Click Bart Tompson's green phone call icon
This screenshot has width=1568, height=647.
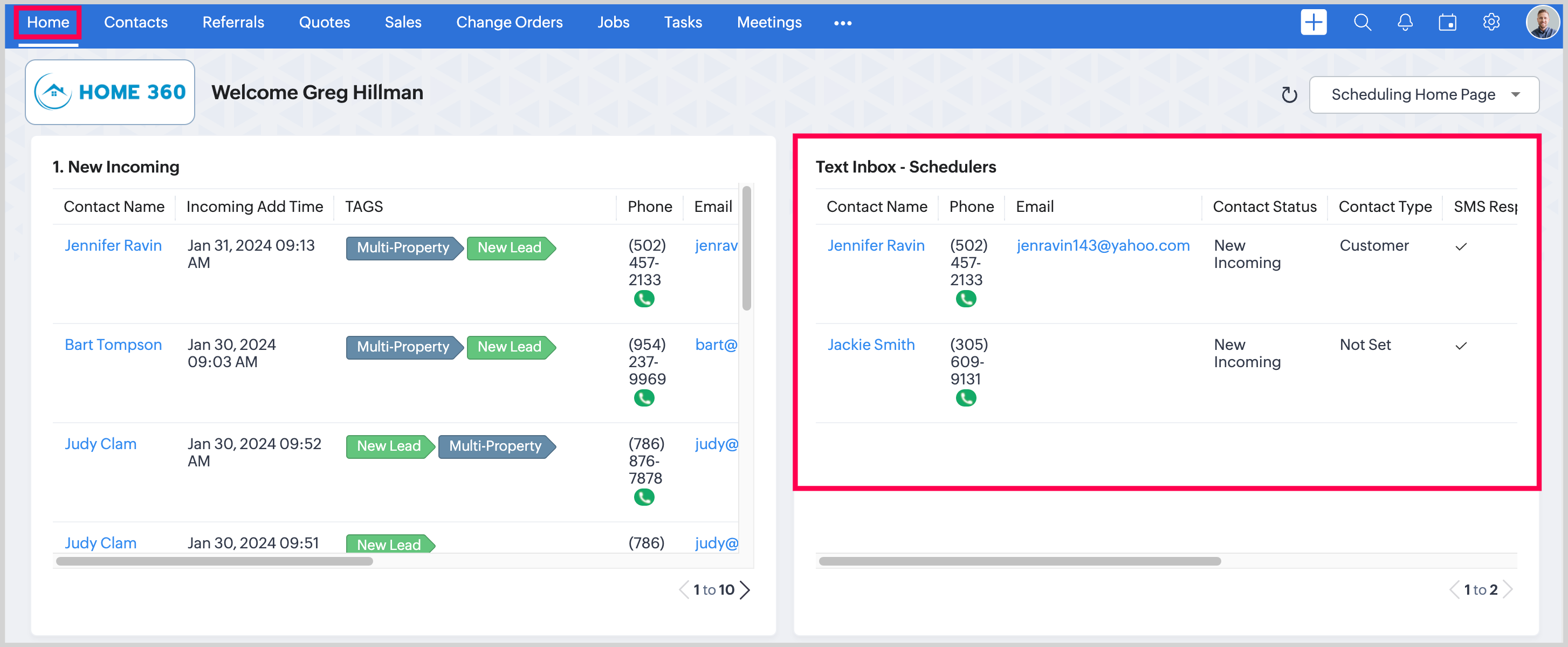(x=643, y=398)
